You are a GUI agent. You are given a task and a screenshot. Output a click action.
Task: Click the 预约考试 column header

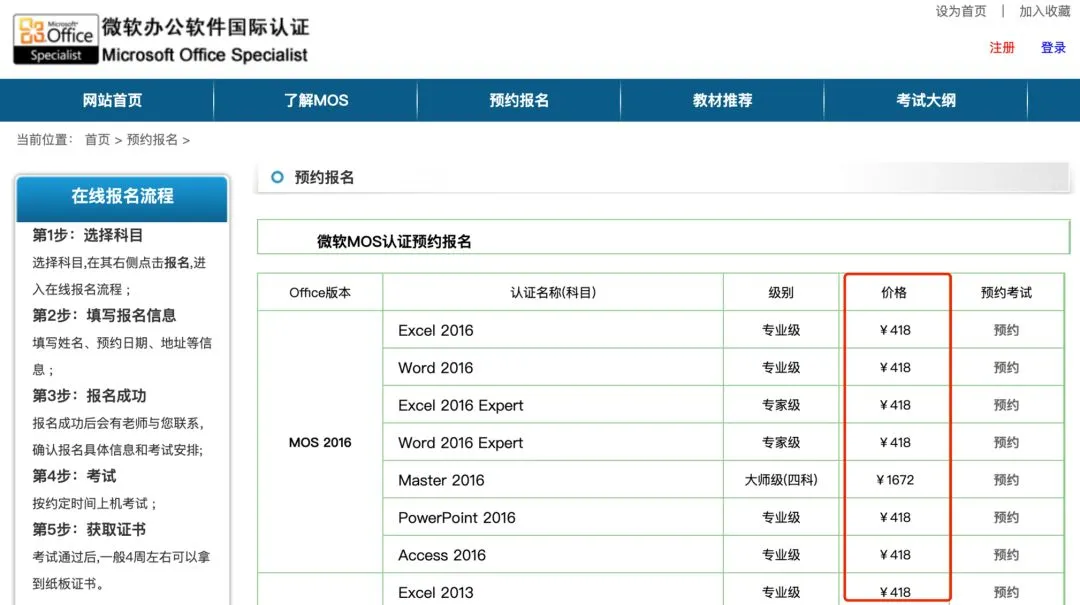pos(1006,293)
